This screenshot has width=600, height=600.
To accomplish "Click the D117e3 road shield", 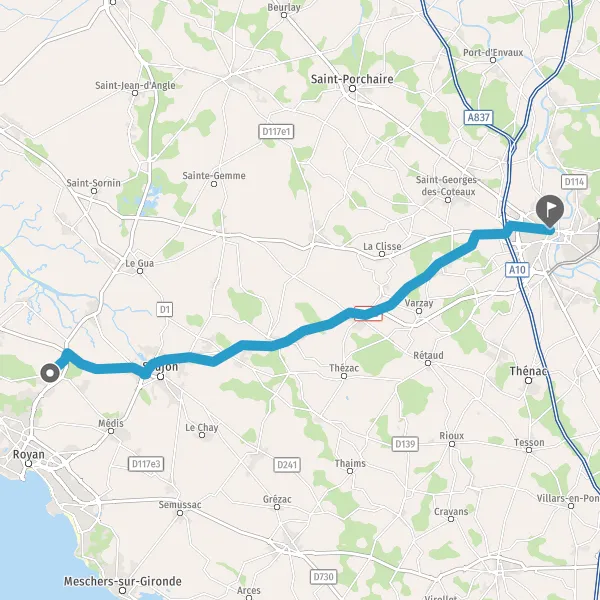I will [x=146, y=464].
